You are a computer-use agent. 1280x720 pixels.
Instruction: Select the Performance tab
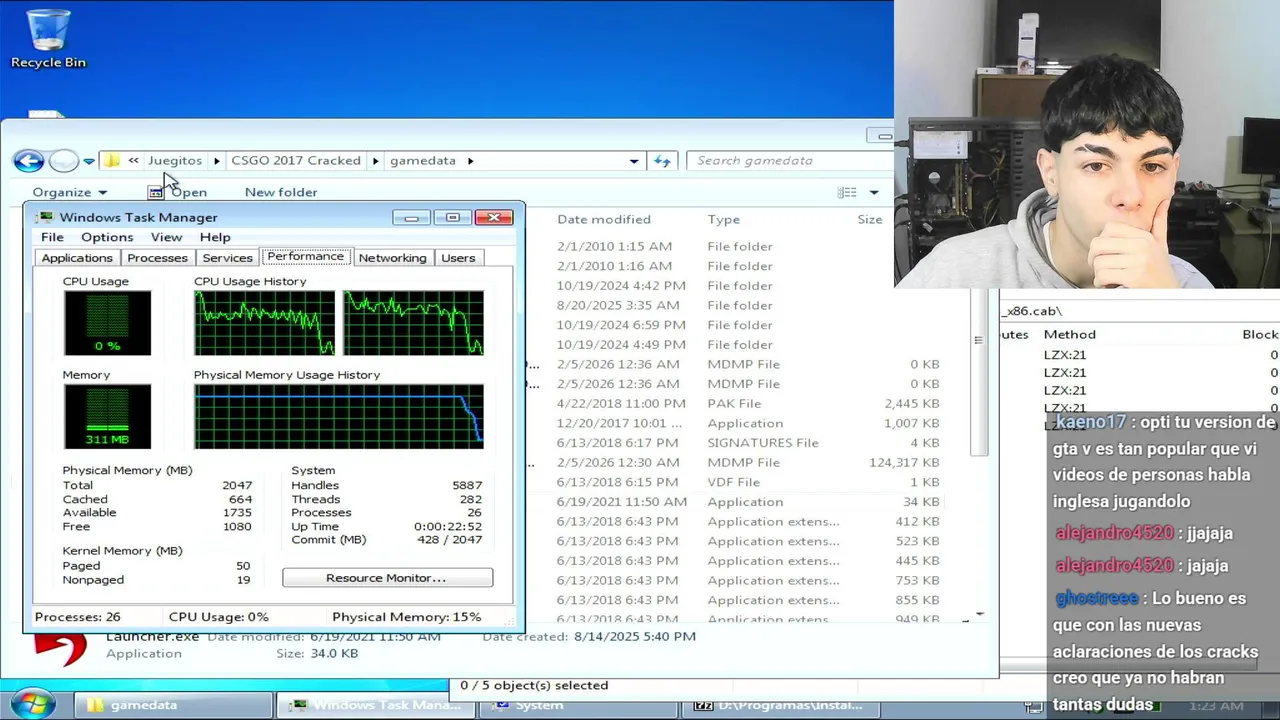click(305, 256)
